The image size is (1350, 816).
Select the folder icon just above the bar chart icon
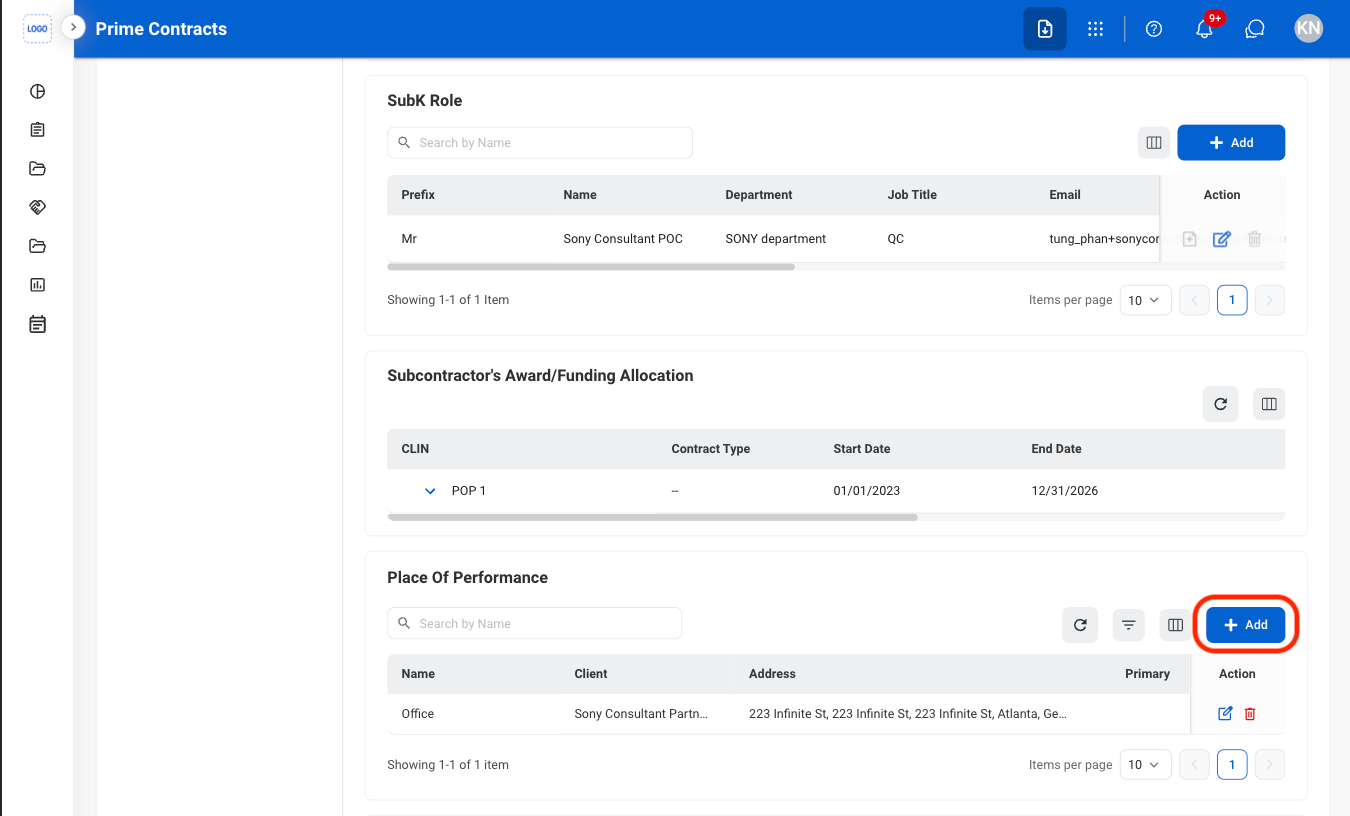tap(38, 246)
